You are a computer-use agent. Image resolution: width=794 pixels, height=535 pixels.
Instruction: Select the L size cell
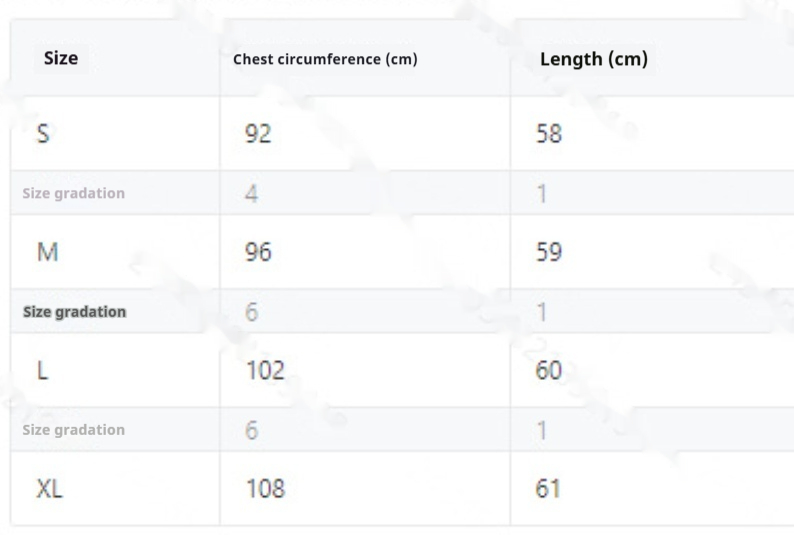pos(42,371)
